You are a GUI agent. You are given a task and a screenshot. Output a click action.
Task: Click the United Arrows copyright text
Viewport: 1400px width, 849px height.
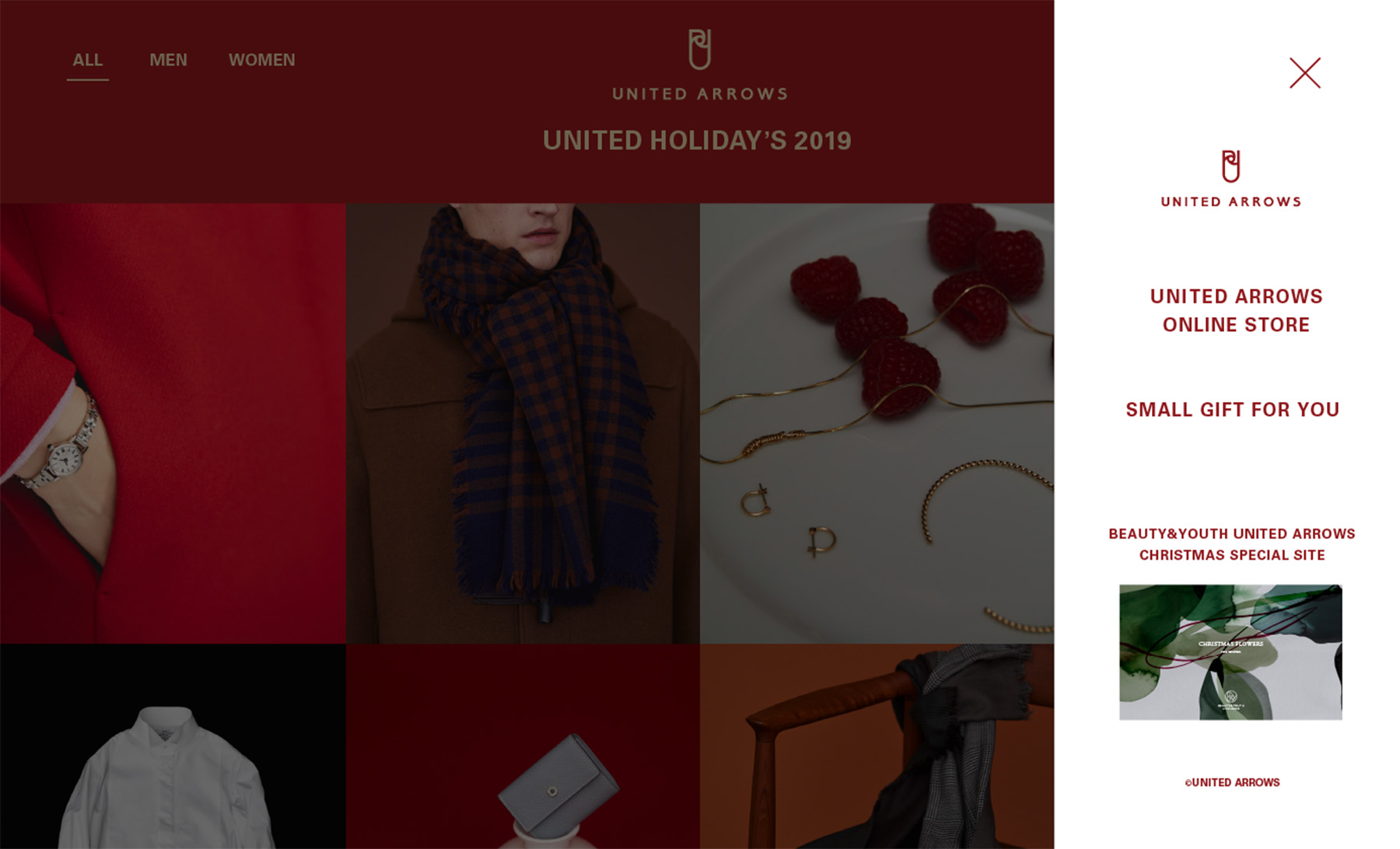click(x=1232, y=782)
